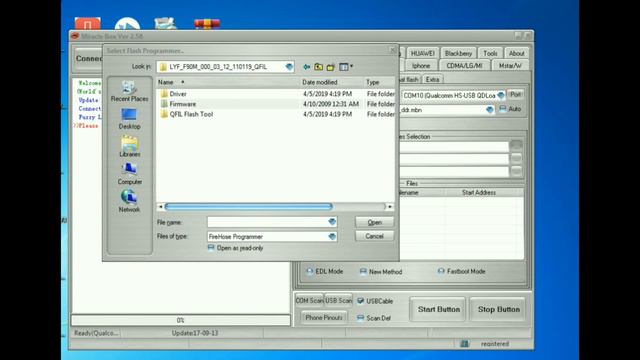The width and height of the screenshot is (640, 360).
Task: Go back using the dialog's back arrow
Action: click(307, 67)
